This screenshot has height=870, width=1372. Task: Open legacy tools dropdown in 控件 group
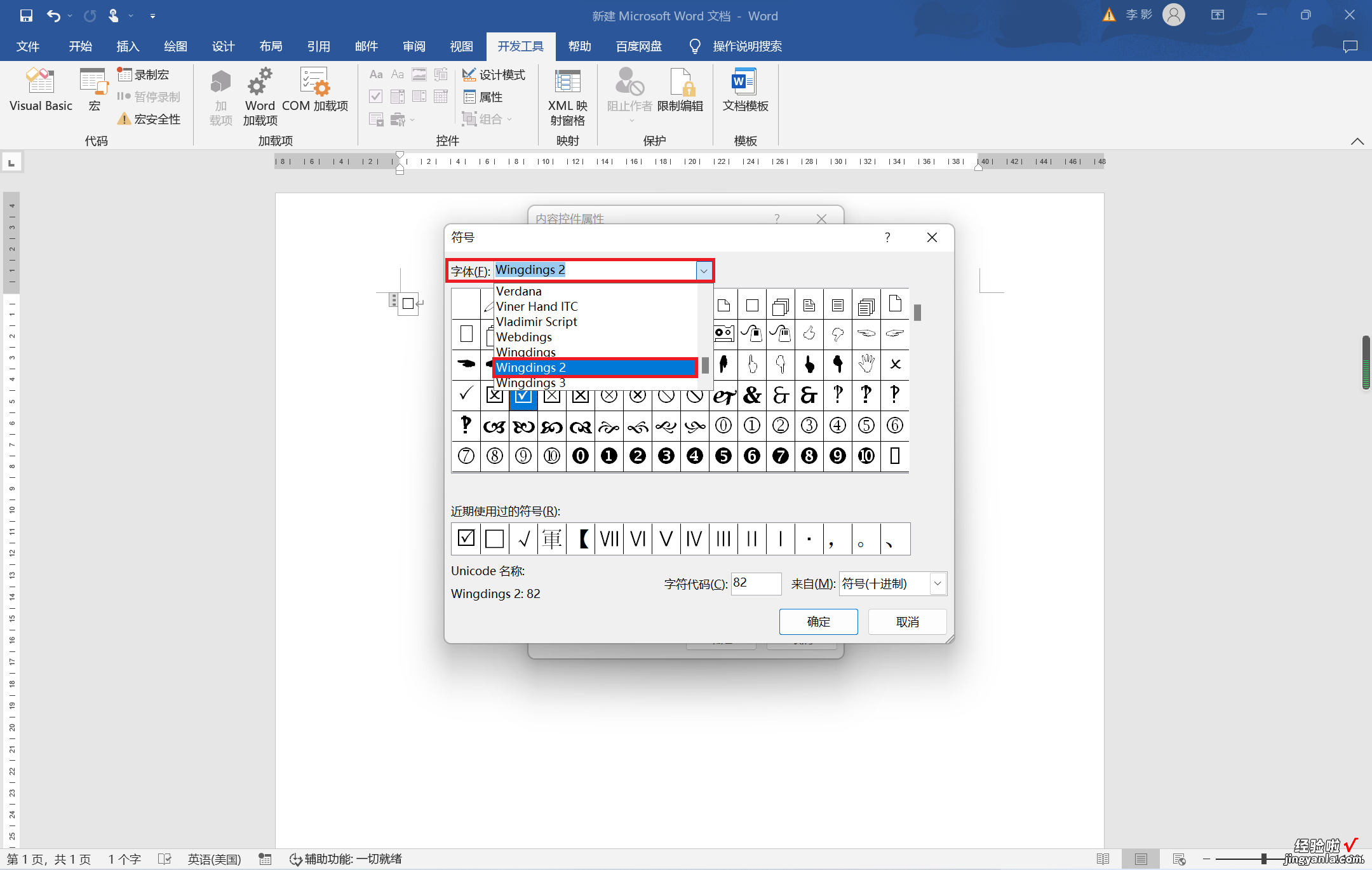402,119
